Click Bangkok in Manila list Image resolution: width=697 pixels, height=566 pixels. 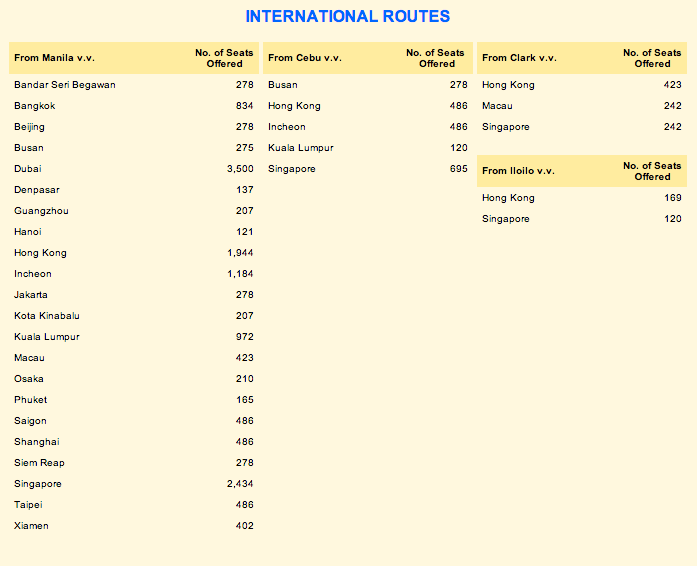[x=35, y=106]
